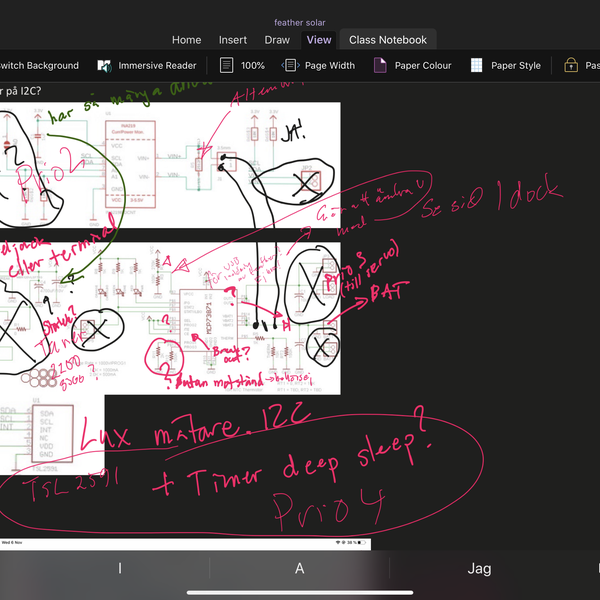Tap keyboard suggestion 'Jag'
This screenshot has height=600, width=600.
pyautogui.click(x=479, y=568)
